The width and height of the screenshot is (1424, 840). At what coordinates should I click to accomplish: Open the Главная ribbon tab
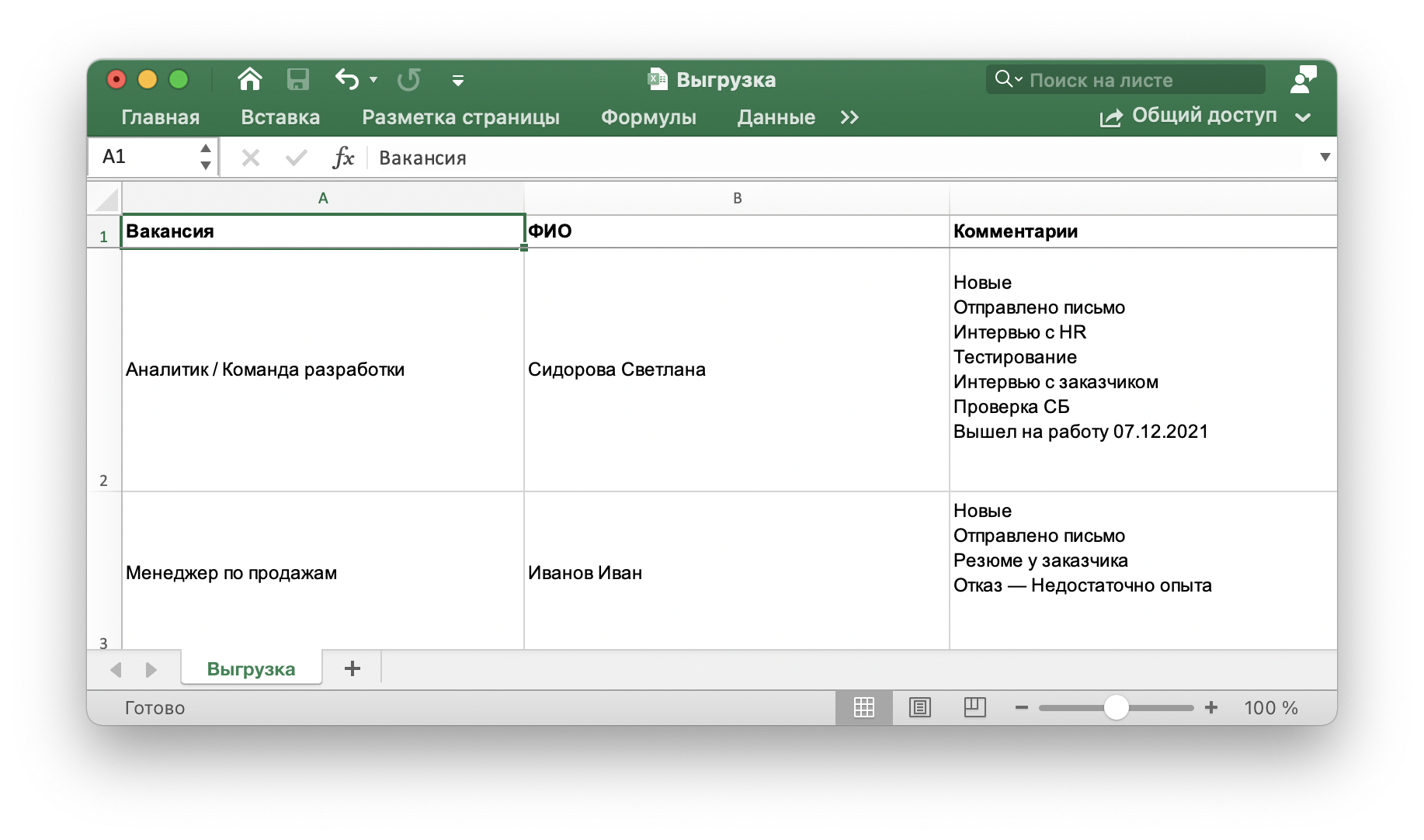[x=161, y=117]
